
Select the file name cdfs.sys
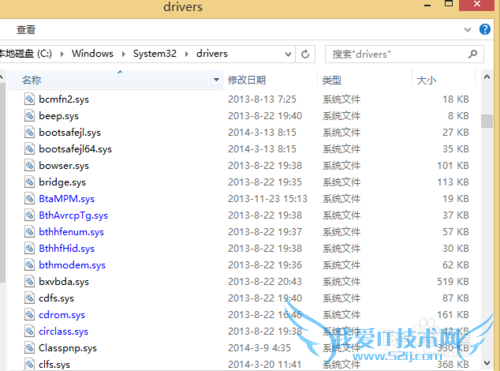tap(56, 299)
